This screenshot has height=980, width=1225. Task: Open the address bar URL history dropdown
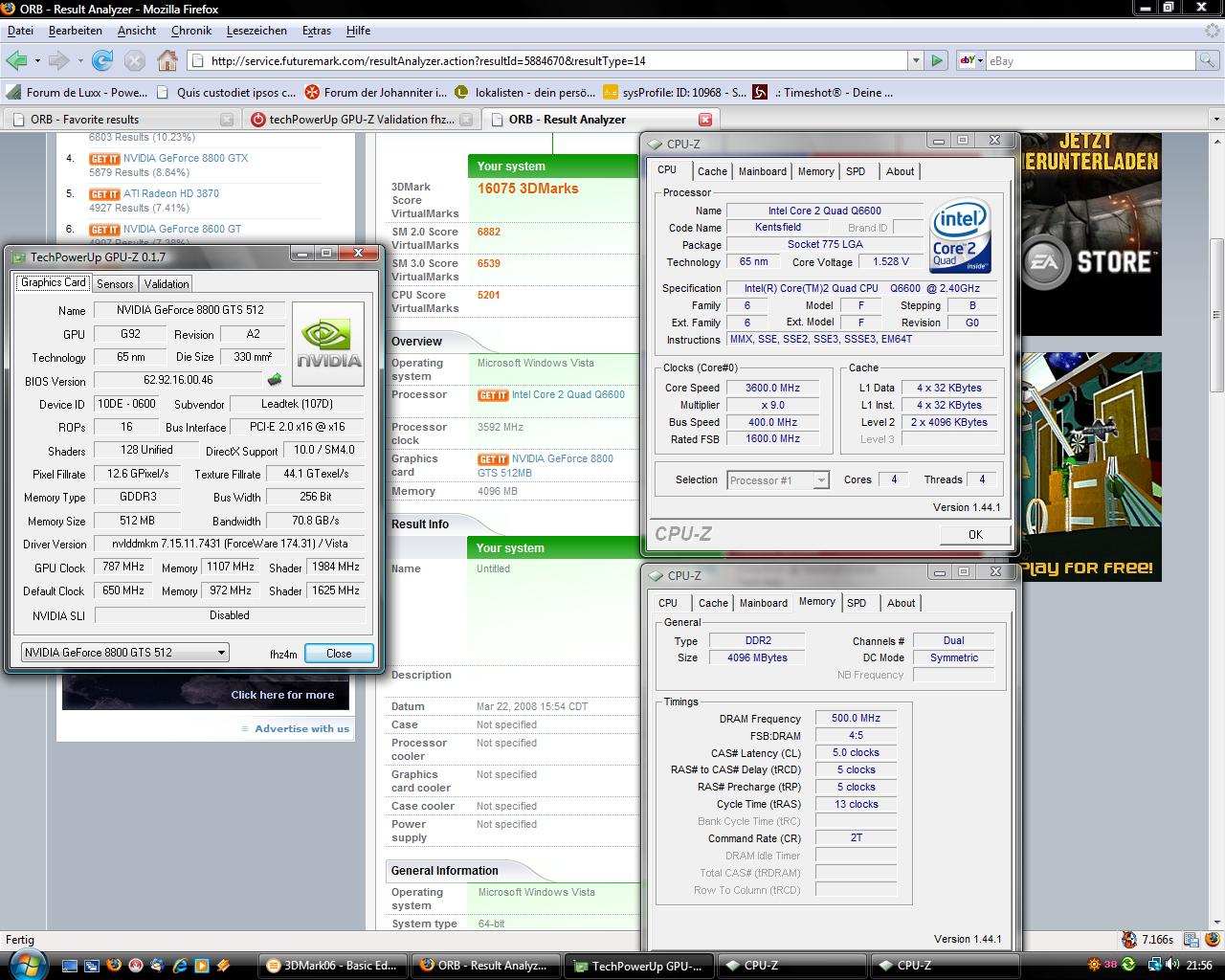click(x=915, y=60)
